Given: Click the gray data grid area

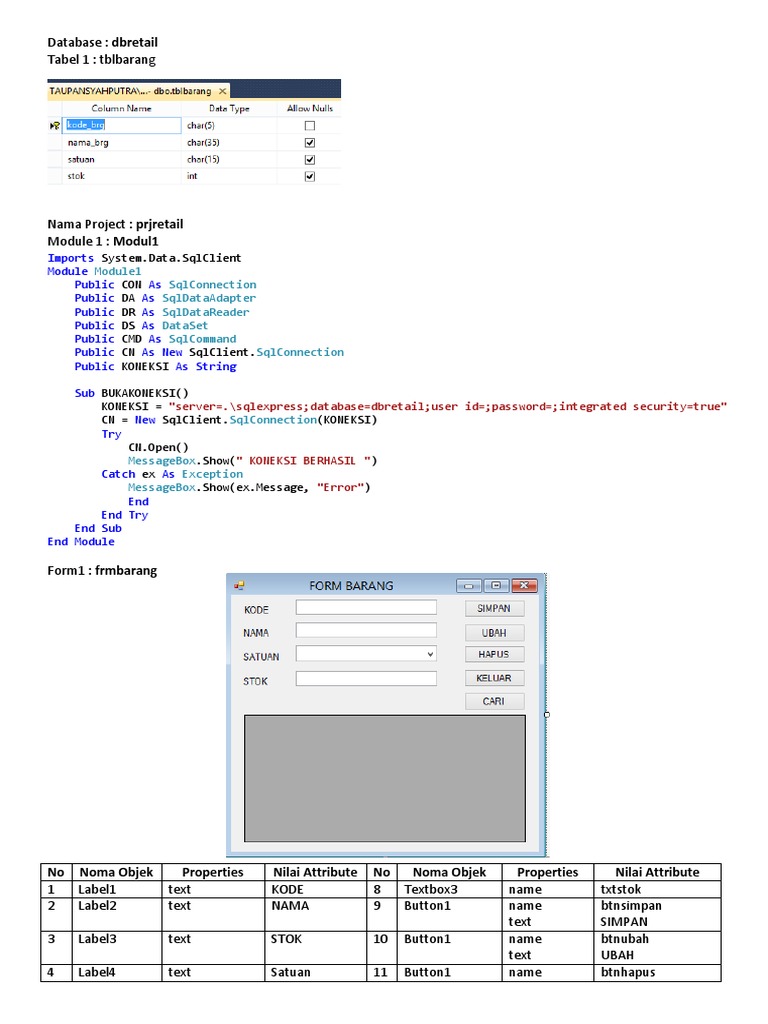Looking at the screenshot, I should pos(384,778).
